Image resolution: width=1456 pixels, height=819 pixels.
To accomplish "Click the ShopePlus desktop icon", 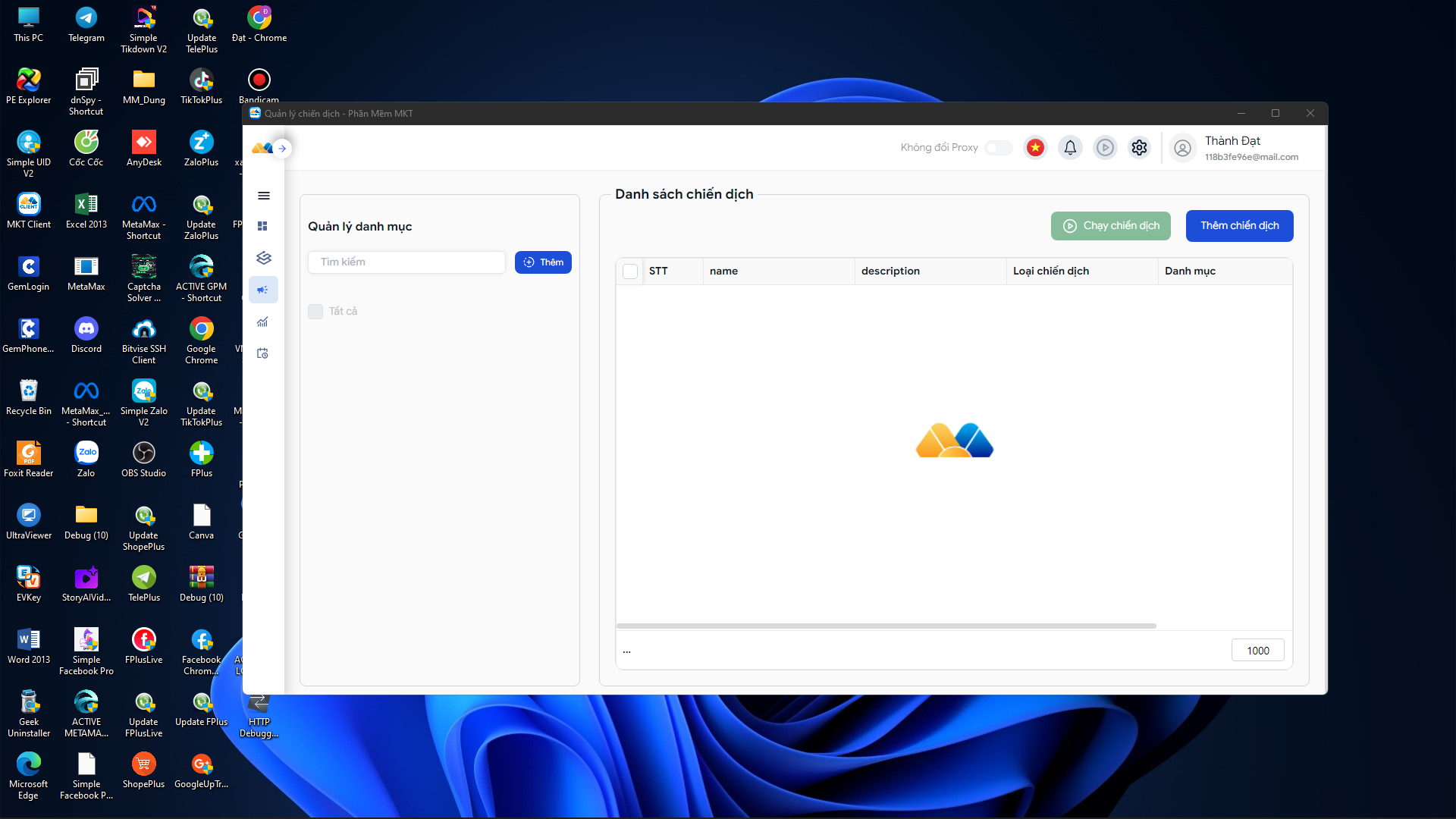I will point(144,770).
